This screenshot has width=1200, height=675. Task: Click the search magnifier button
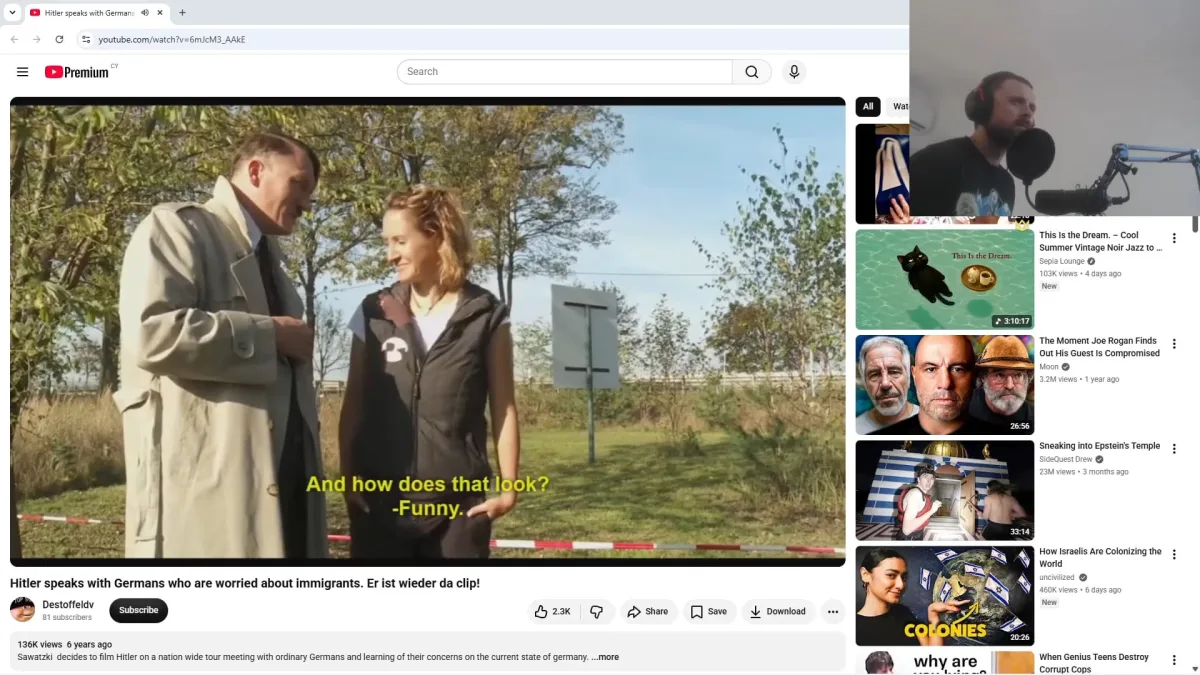(752, 72)
